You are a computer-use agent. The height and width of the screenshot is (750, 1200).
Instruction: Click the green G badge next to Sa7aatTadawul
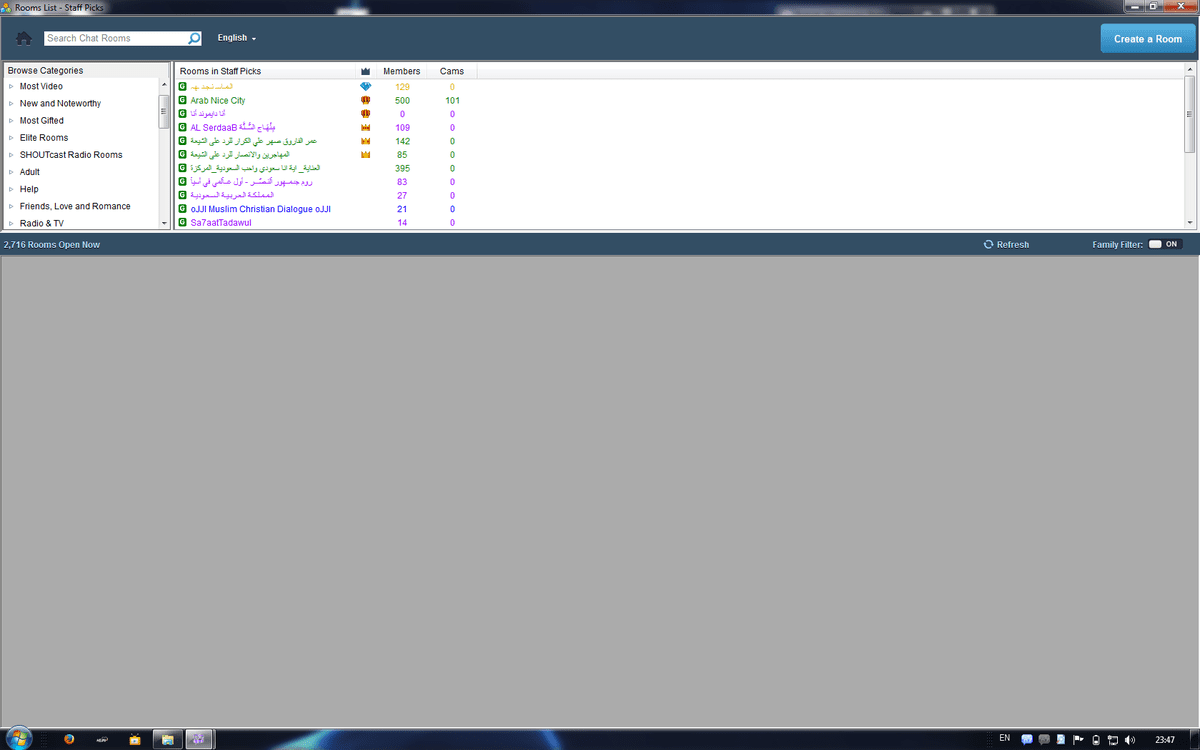pyautogui.click(x=182, y=222)
